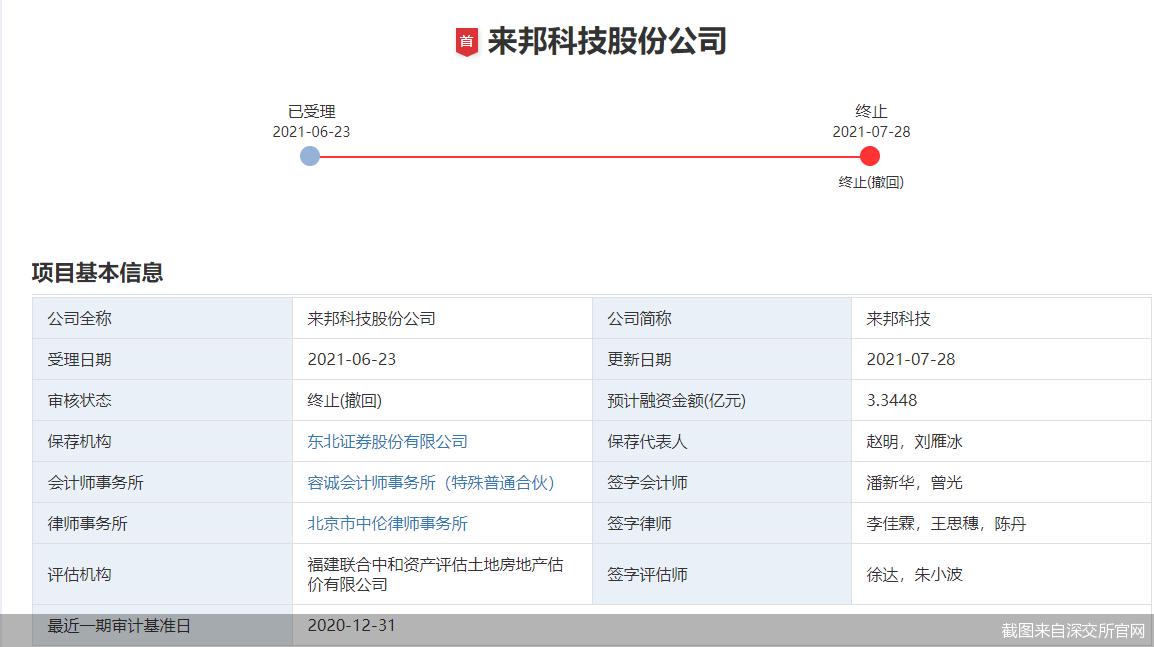
Task: Click the accountants value 潘新华，曾光
Action: (x=914, y=483)
